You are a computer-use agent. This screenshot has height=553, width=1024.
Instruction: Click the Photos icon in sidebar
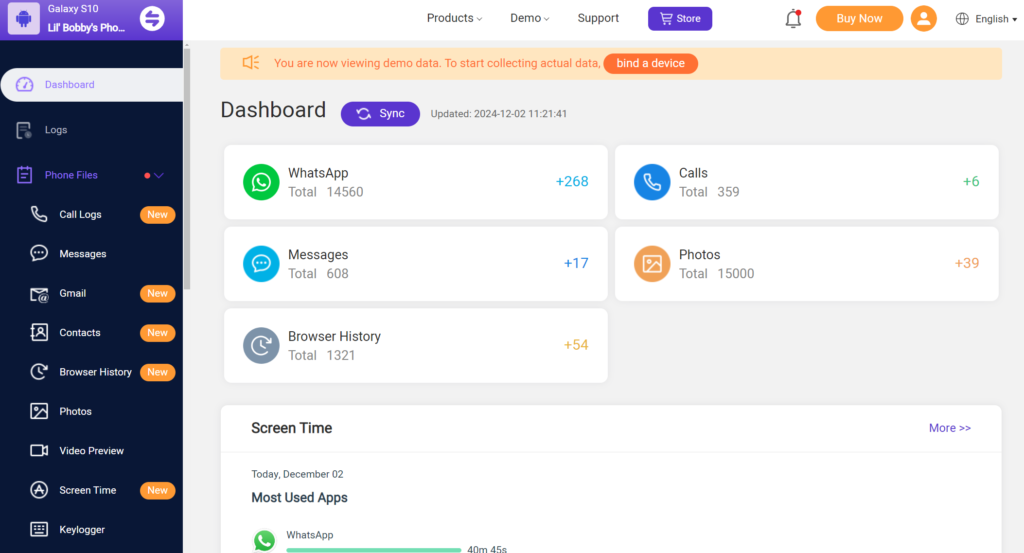[x=39, y=411]
